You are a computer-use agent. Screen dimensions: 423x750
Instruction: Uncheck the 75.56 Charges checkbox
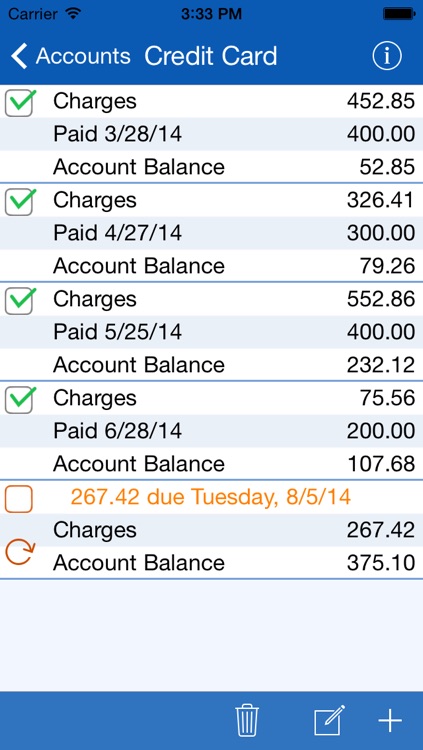point(20,399)
